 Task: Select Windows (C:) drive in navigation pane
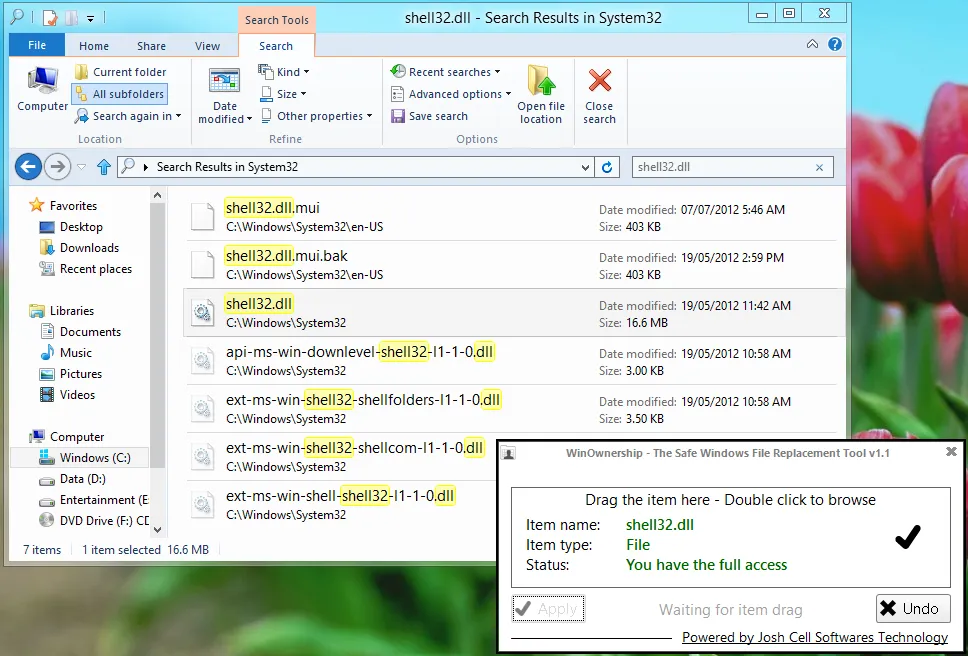(x=95, y=458)
